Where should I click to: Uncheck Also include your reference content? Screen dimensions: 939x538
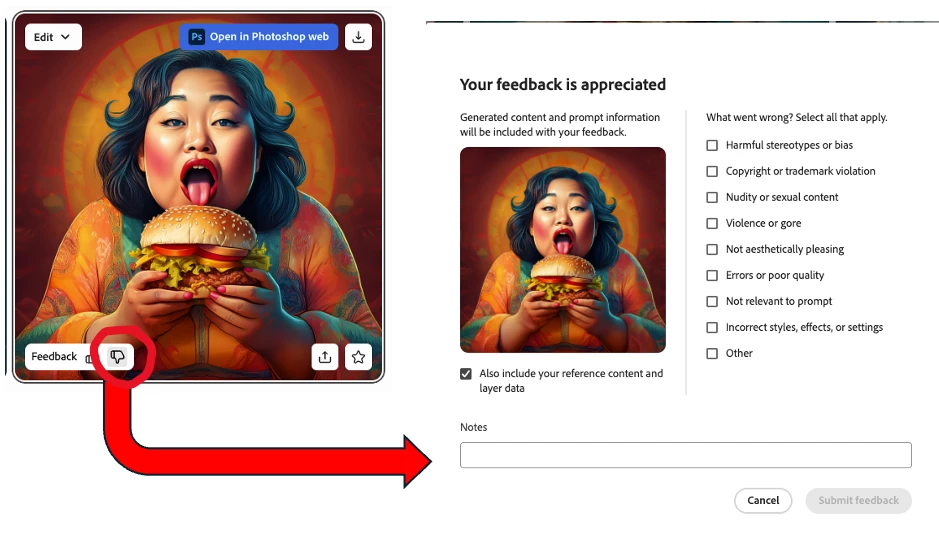[466, 374]
